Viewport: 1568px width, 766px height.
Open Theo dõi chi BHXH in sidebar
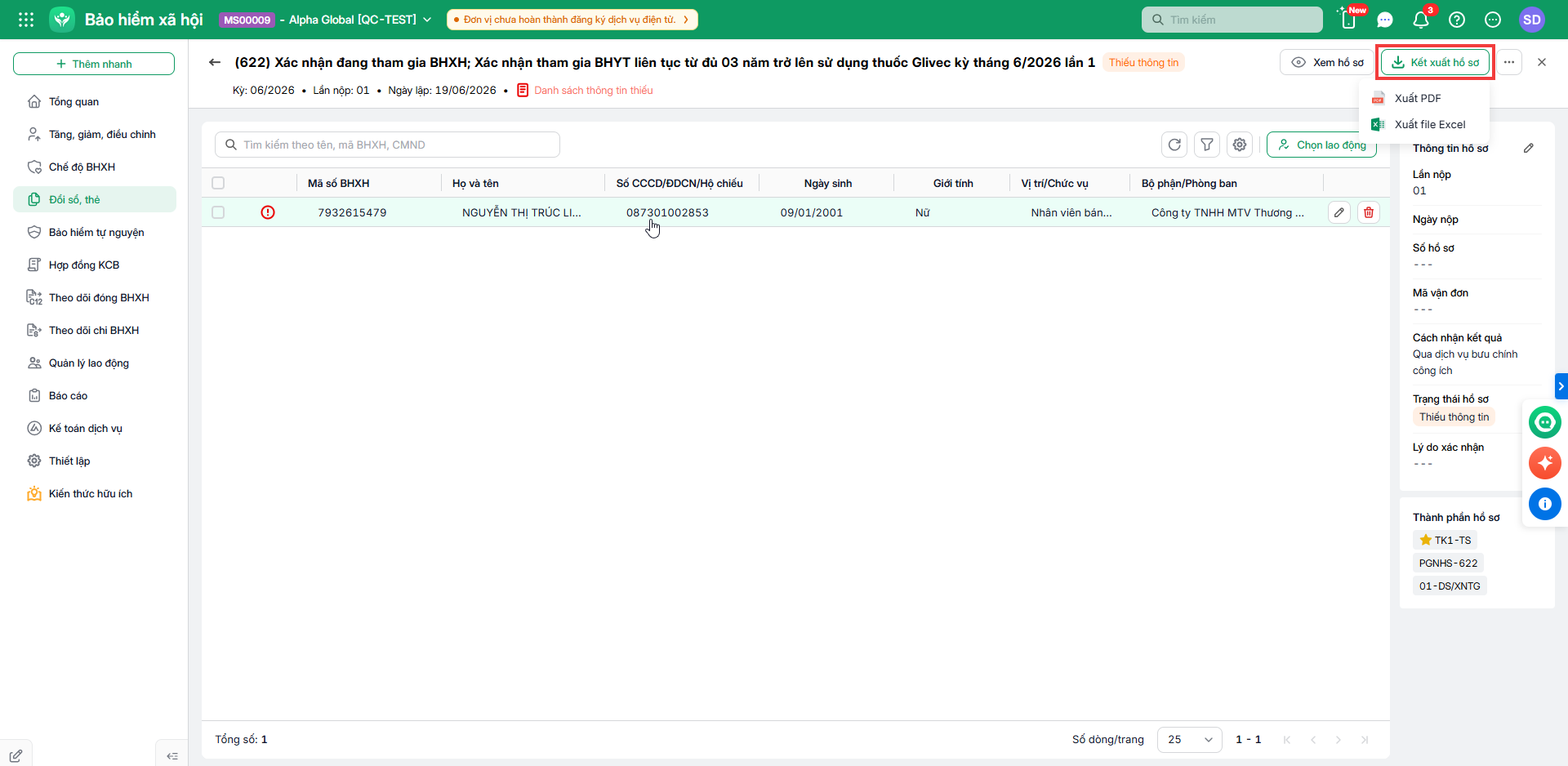pyautogui.click(x=95, y=330)
